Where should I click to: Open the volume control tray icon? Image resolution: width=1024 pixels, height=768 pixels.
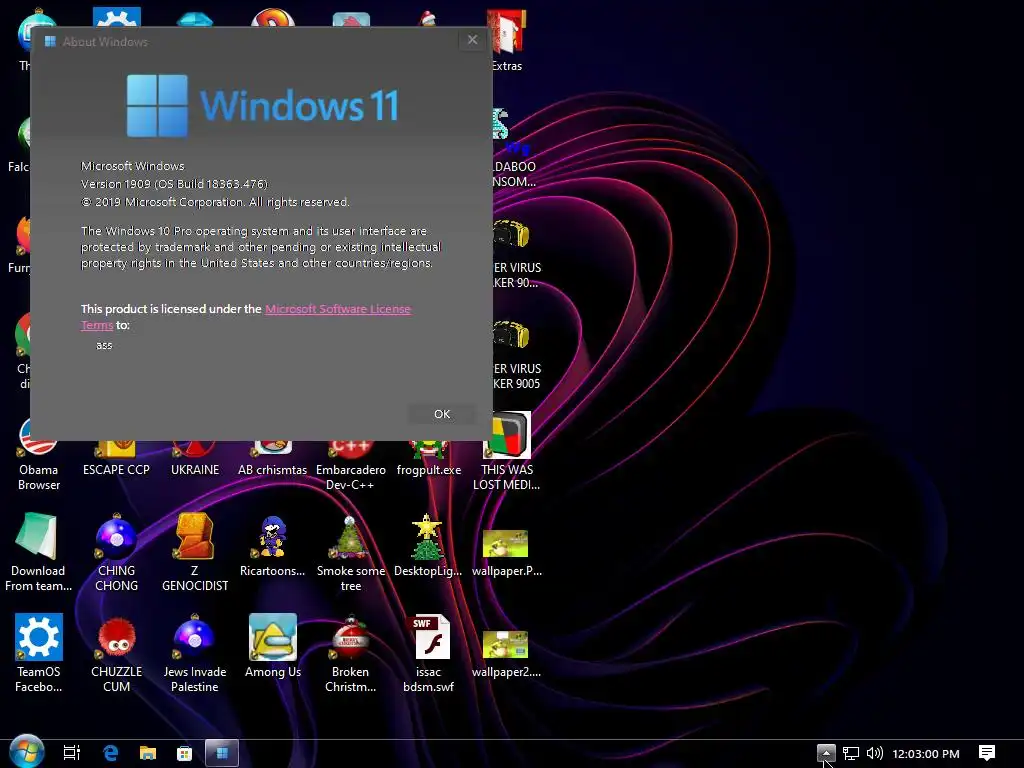(874, 753)
